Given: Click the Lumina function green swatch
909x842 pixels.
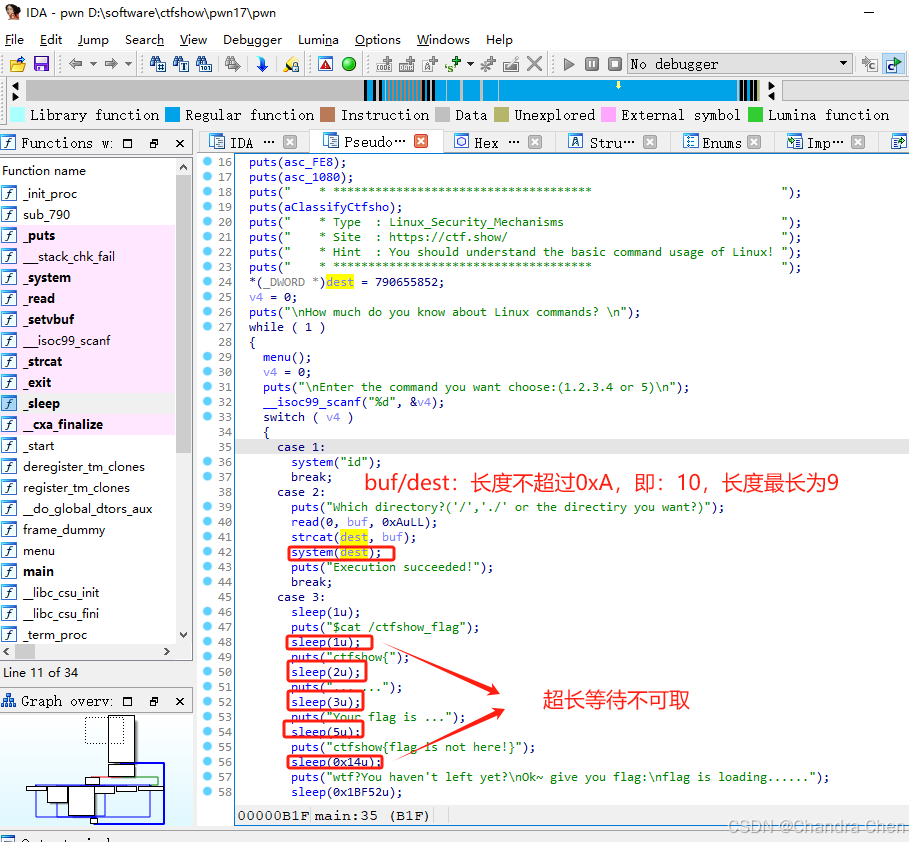Looking at the screenshot, I should (755, 115).
